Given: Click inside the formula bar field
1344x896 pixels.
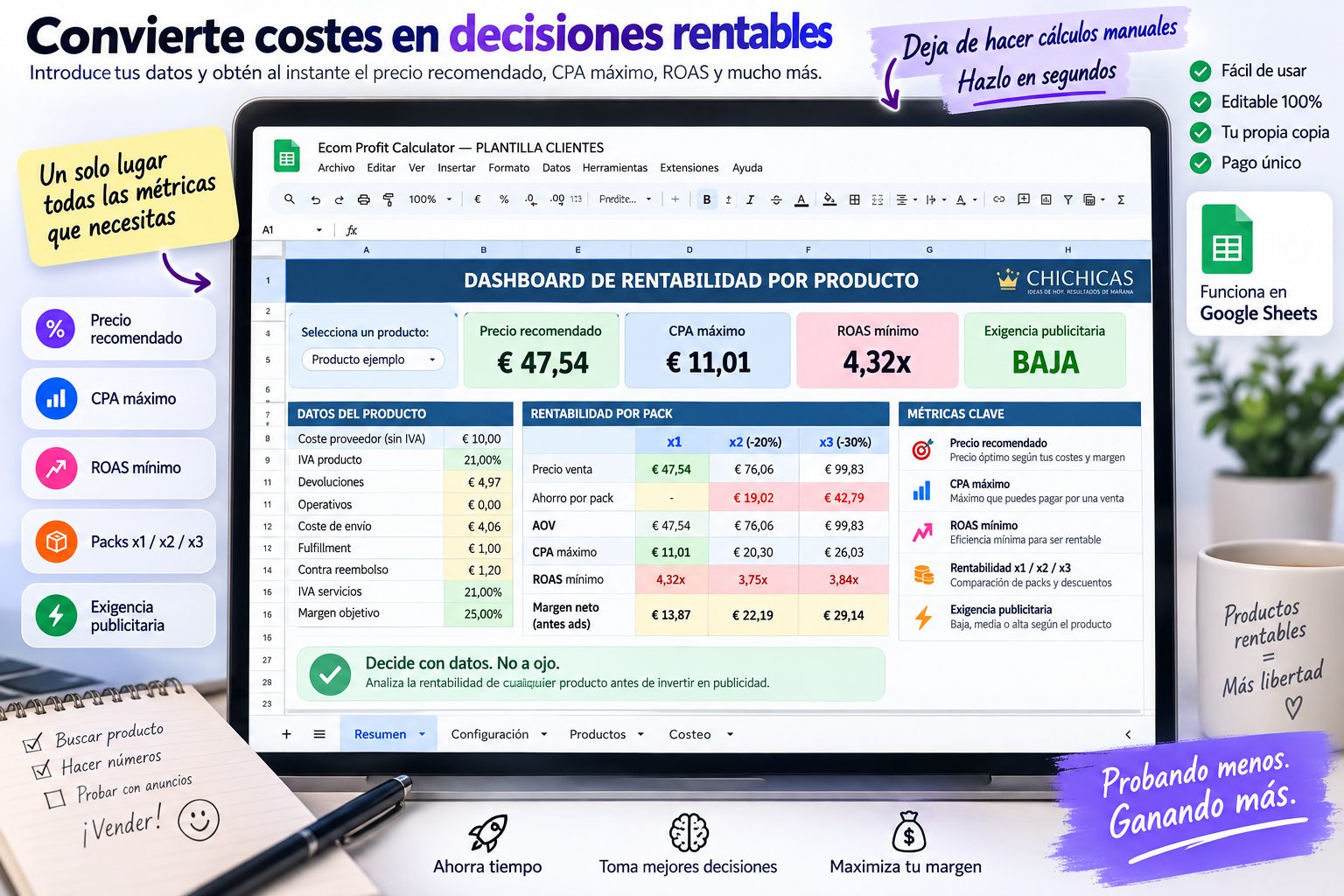Looking at the screenshot, I should 752,230.
